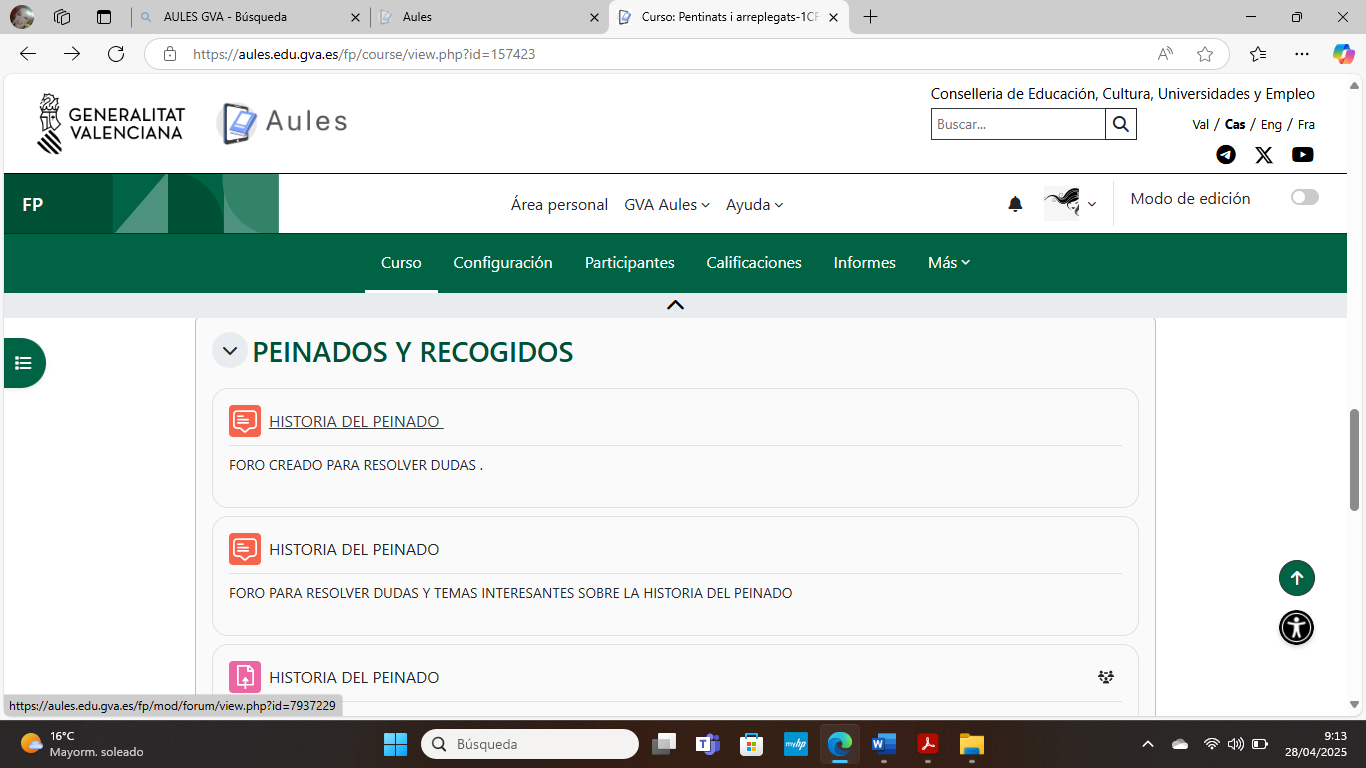The width and height of the screenshot is (1366, 768).
Task: Open the Más dropdown in course navigation
Action: [x=948, y=263]
